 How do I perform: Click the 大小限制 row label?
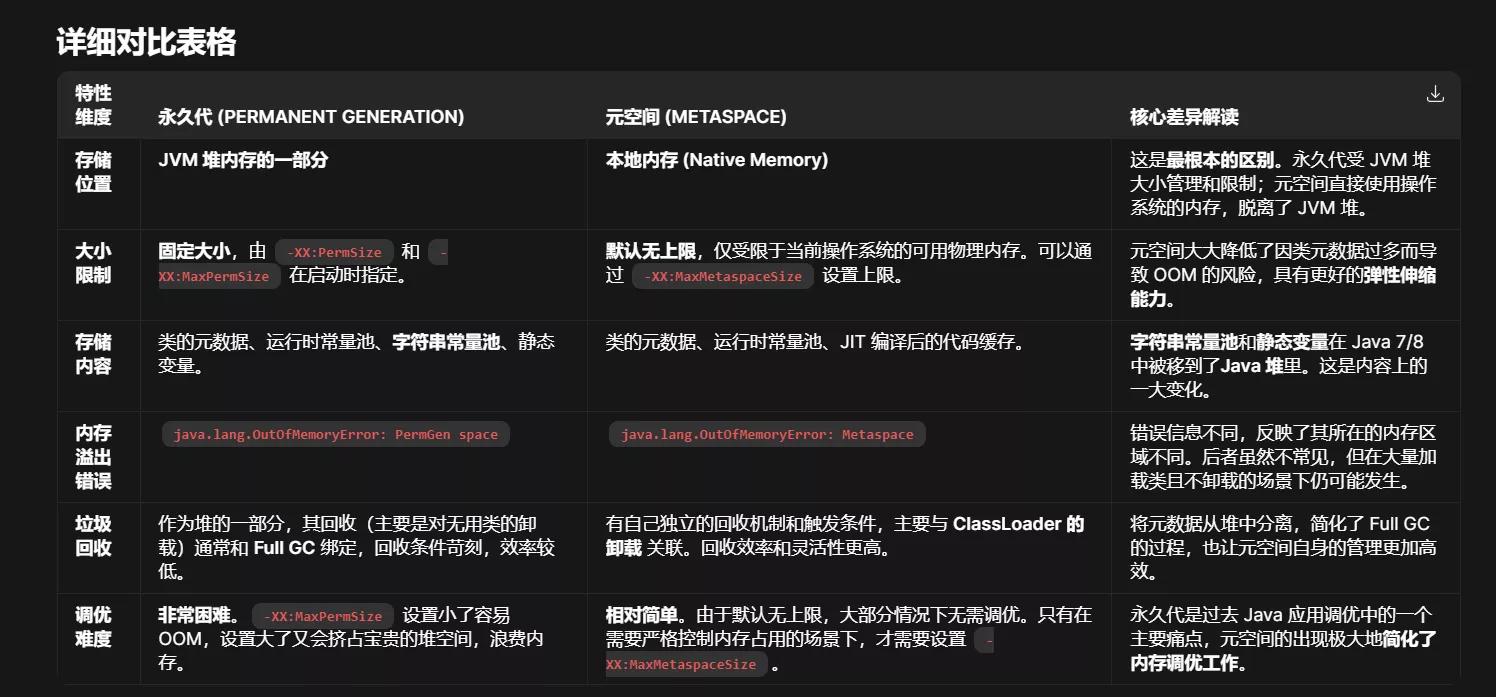click(93, 264)
